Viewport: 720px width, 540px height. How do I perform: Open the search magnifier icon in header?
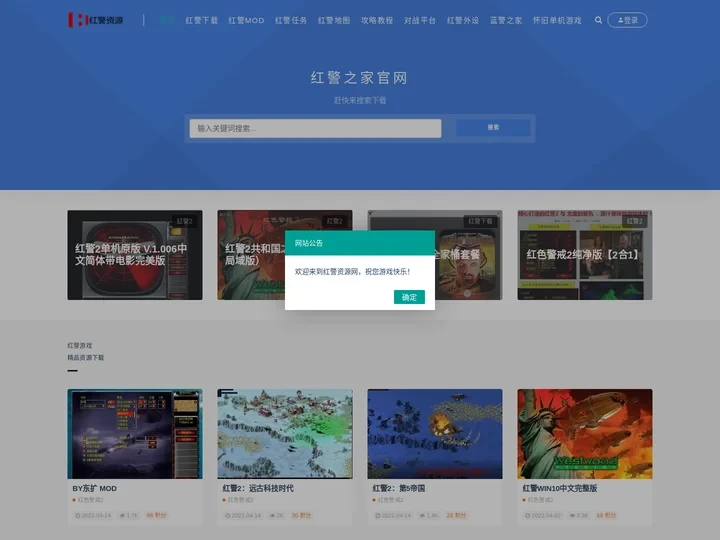click(598, 20)
